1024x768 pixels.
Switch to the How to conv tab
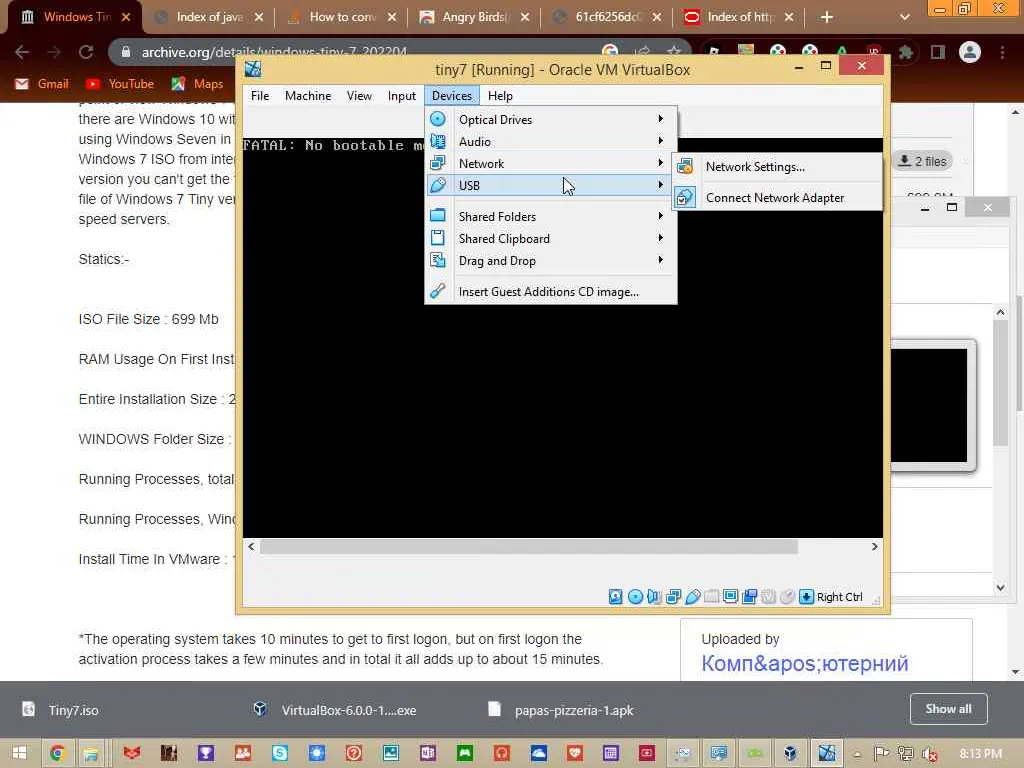(x=342, y=17)
